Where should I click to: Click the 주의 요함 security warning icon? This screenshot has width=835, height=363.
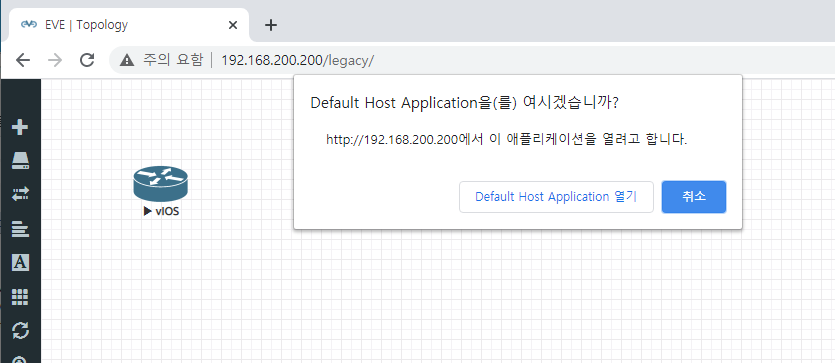pyautogui.click(x=127, y=60)
